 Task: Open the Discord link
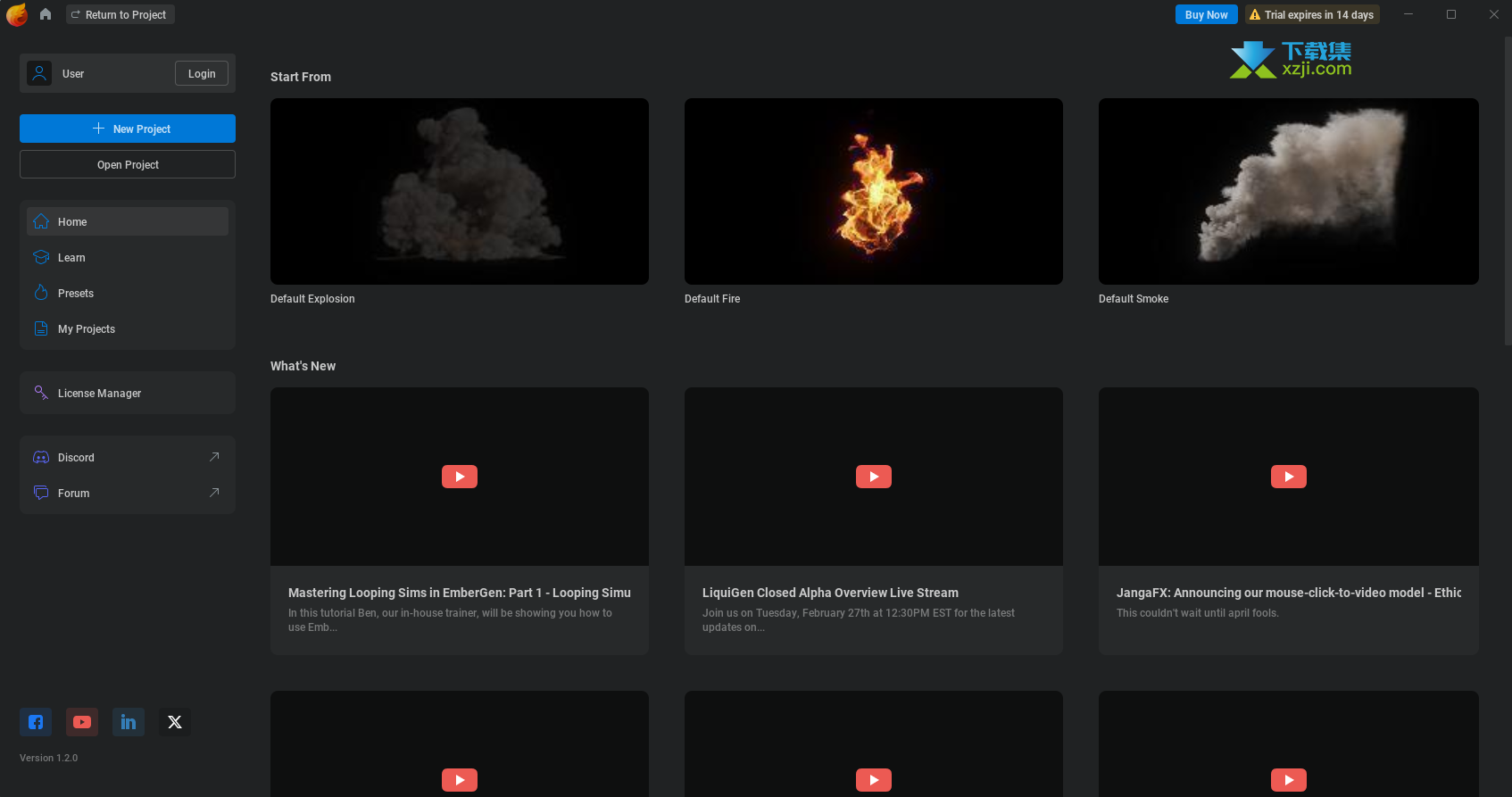(128, 457)
